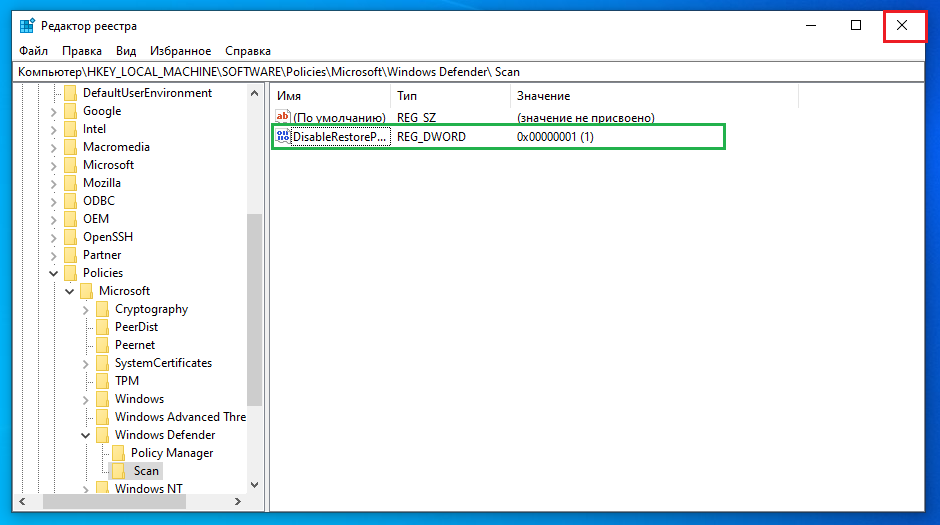Click the Mozilla folder icon
The image size is (940, 525).
coord(70,183)
